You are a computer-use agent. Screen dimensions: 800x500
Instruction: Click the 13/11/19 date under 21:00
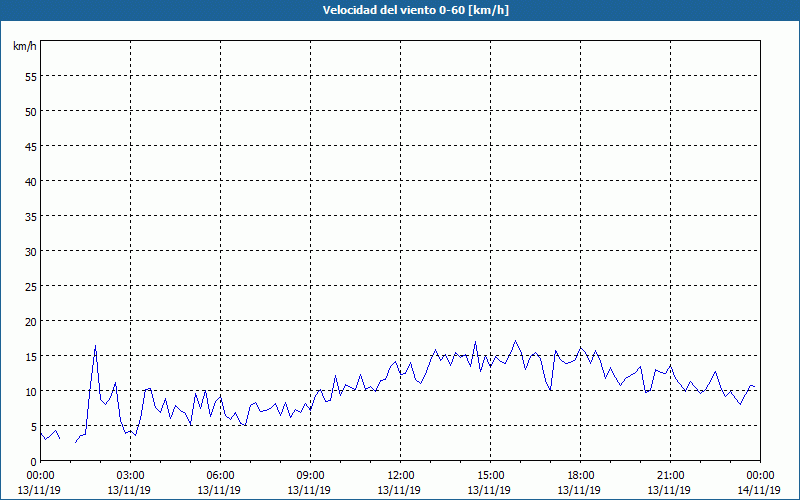(x=669, y=490)
